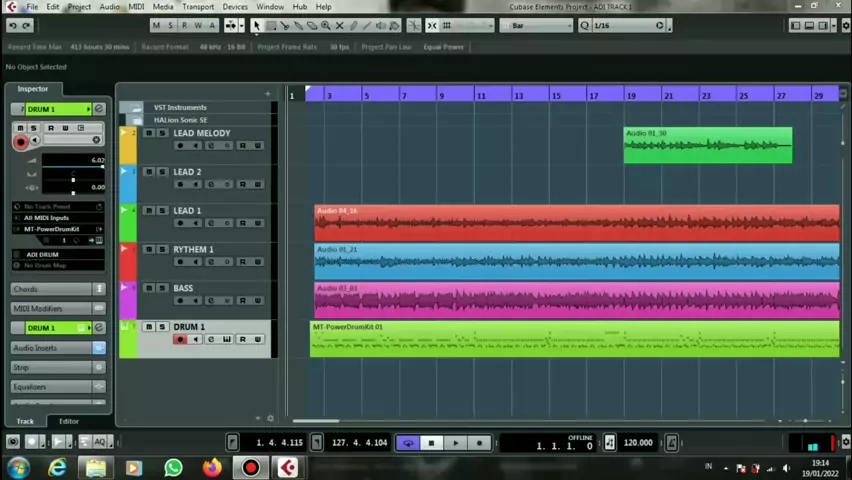Click the Stop button in transport
Viewport: 852px width, 480px height.
click(x=431, y=443)
